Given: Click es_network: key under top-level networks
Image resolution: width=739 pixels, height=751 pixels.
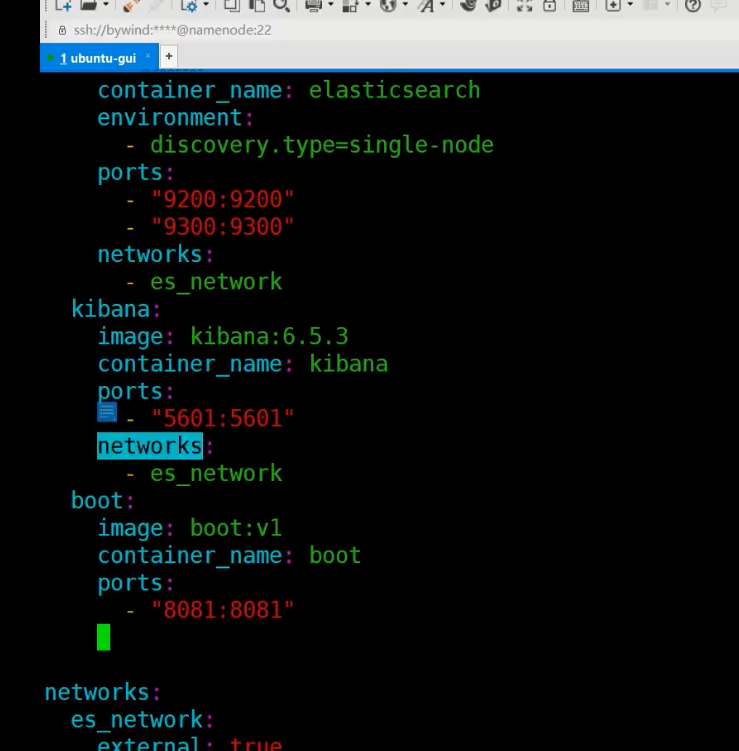Looking at the screenshot, I should click(x=142, y=720).
